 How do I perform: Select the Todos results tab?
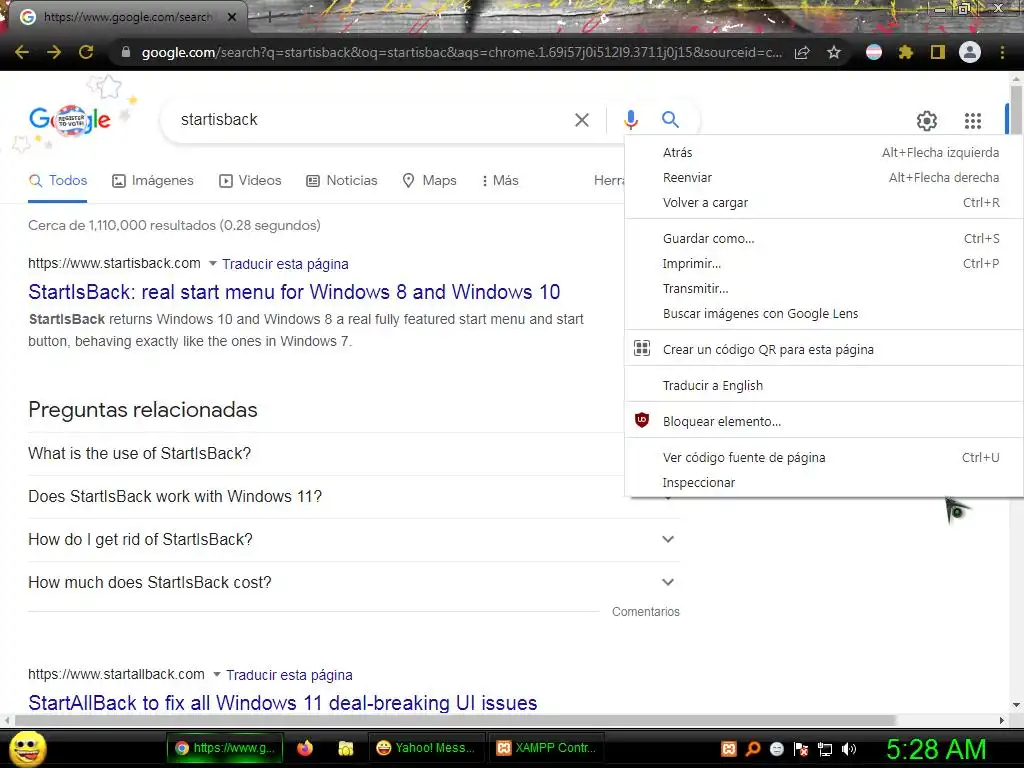point(57,181)
